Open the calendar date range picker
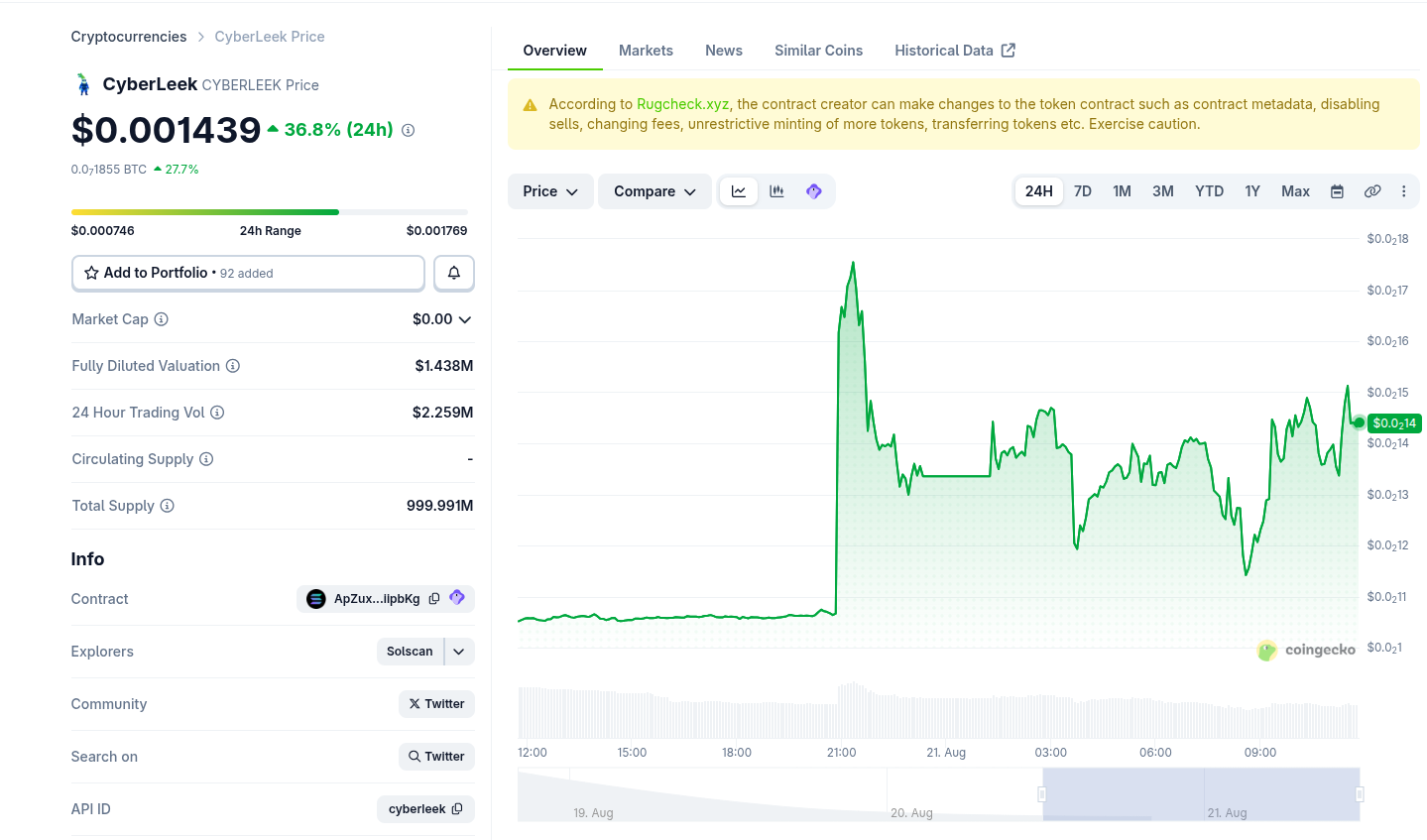1427x840 pixels. pyautogui.click(x=1337, y=191)
